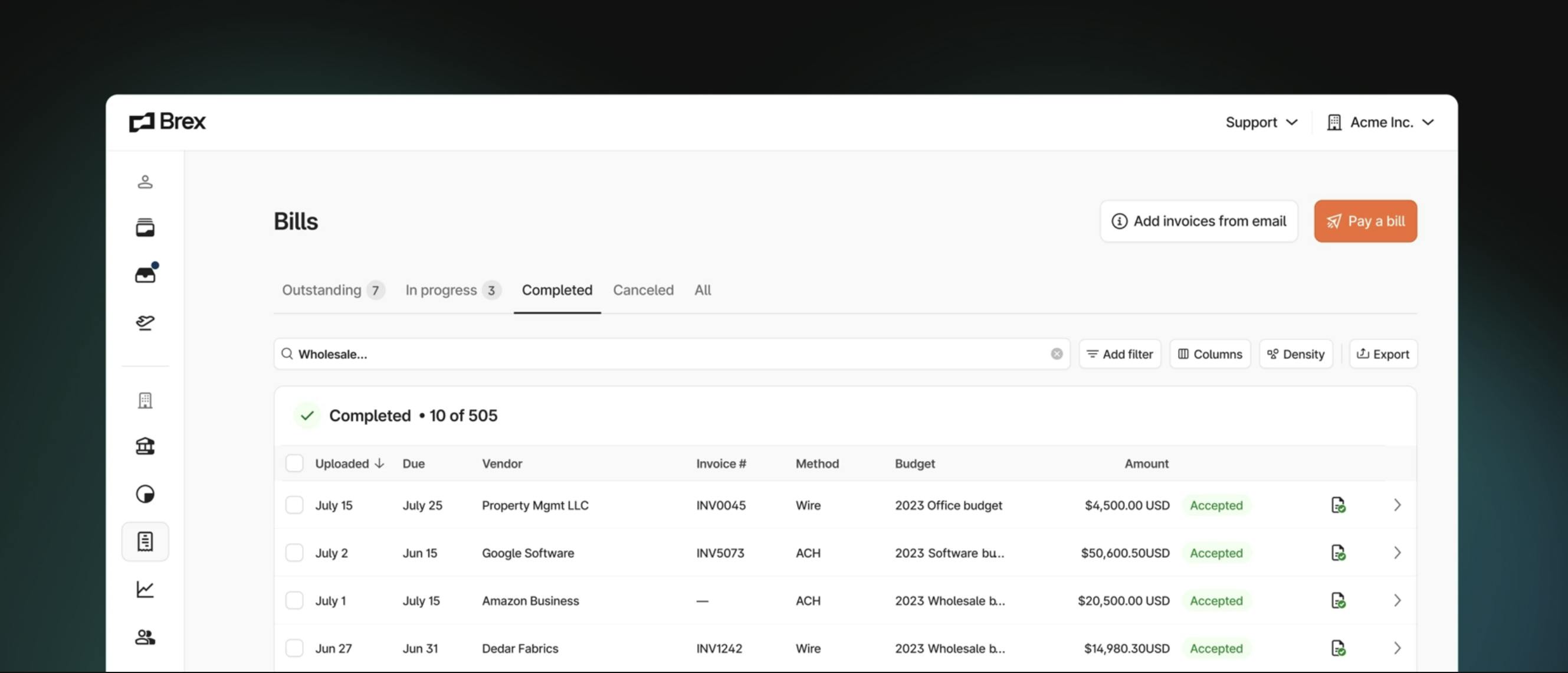Click the Wholesale search input field
This screenshot has height=673, width=1568.
(x=670, y=354)
